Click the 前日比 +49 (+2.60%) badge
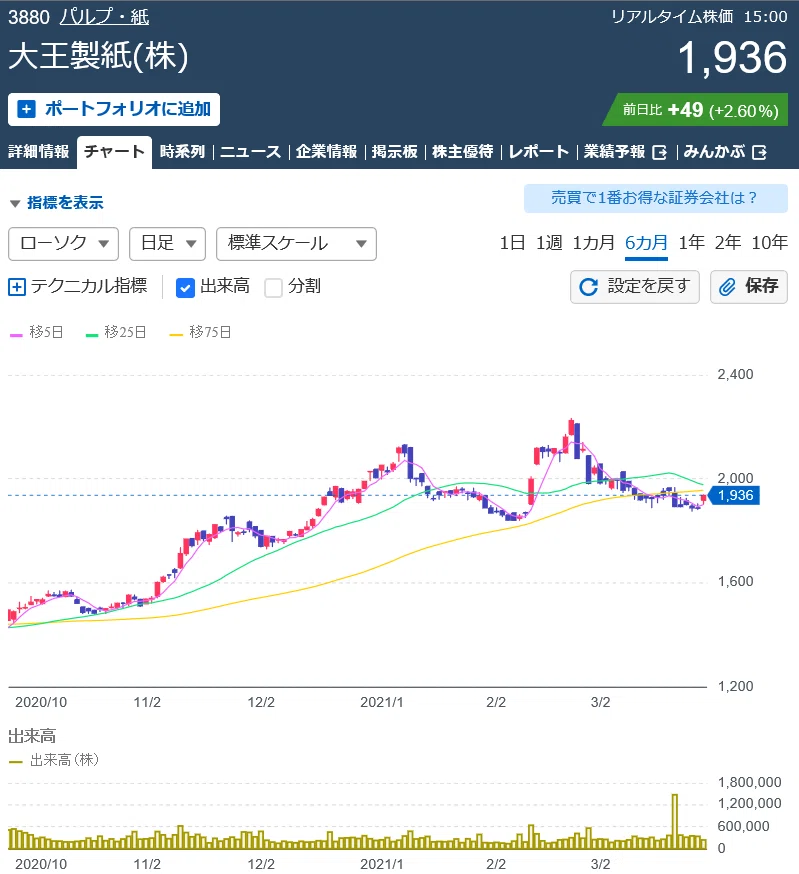Viewport: 799px width, 874px height. (695, 110)
